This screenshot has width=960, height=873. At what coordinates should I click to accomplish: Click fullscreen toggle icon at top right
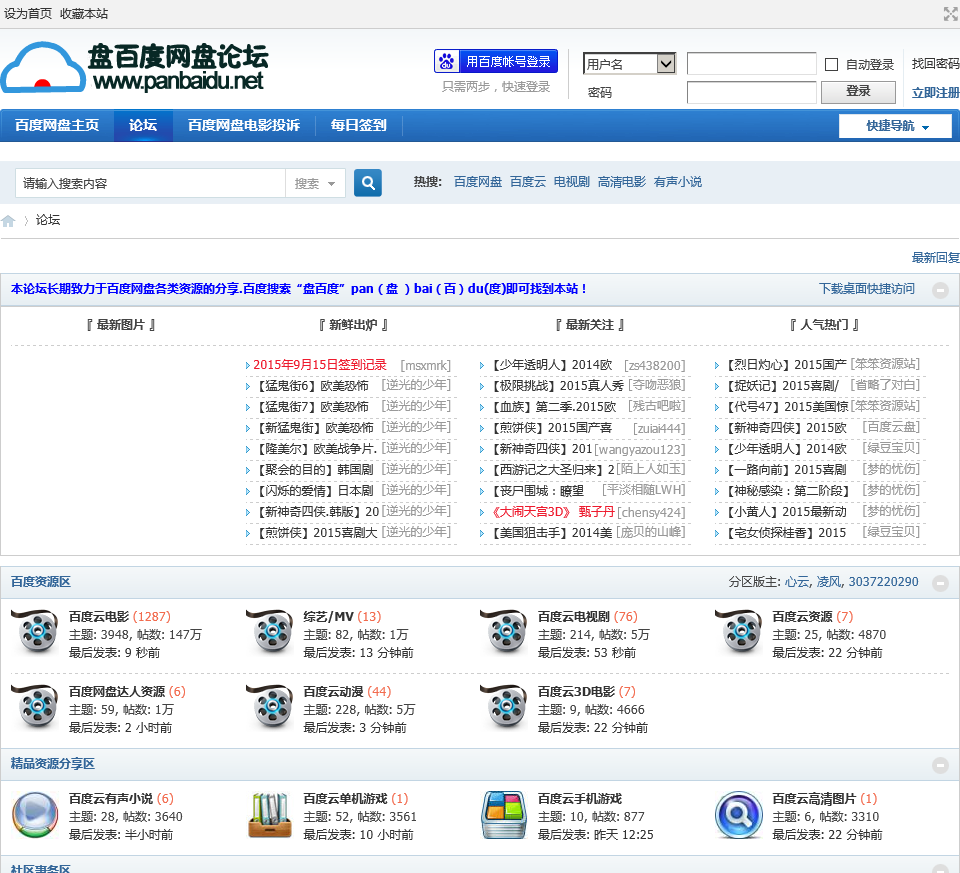tap(951, 13)
